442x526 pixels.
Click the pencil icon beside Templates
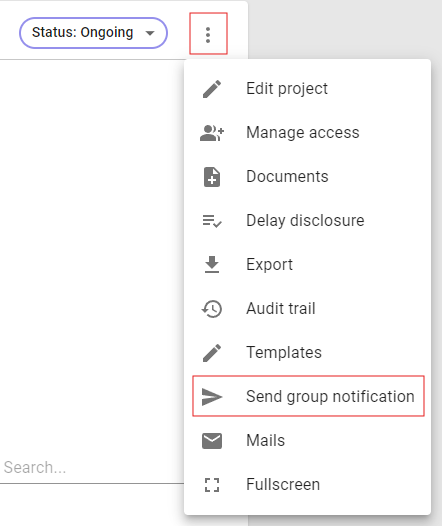[212, 353]
